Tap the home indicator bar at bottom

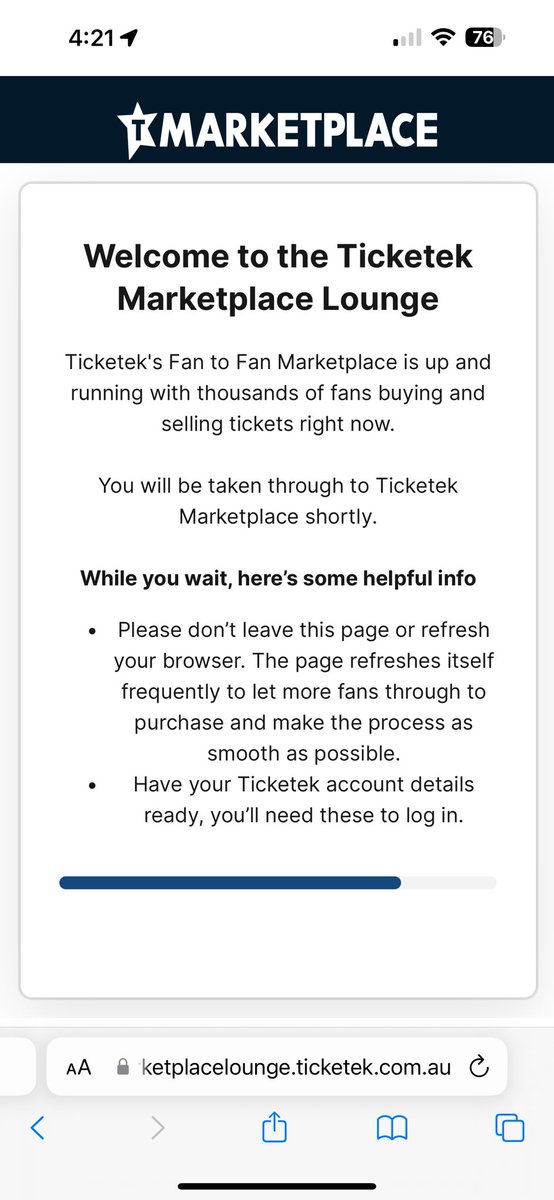[277, 1186]
